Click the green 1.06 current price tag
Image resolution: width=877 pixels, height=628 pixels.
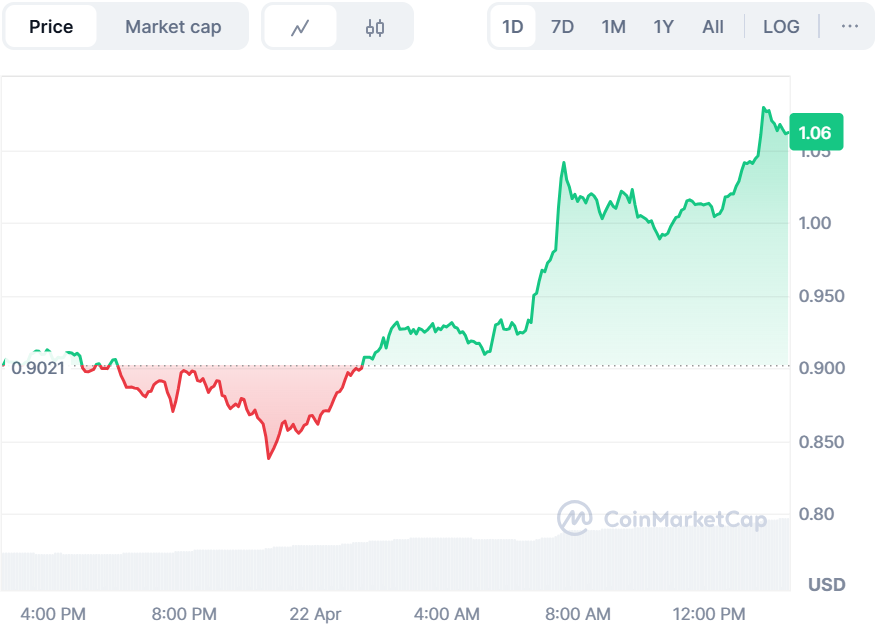click(x=815, y=133)
